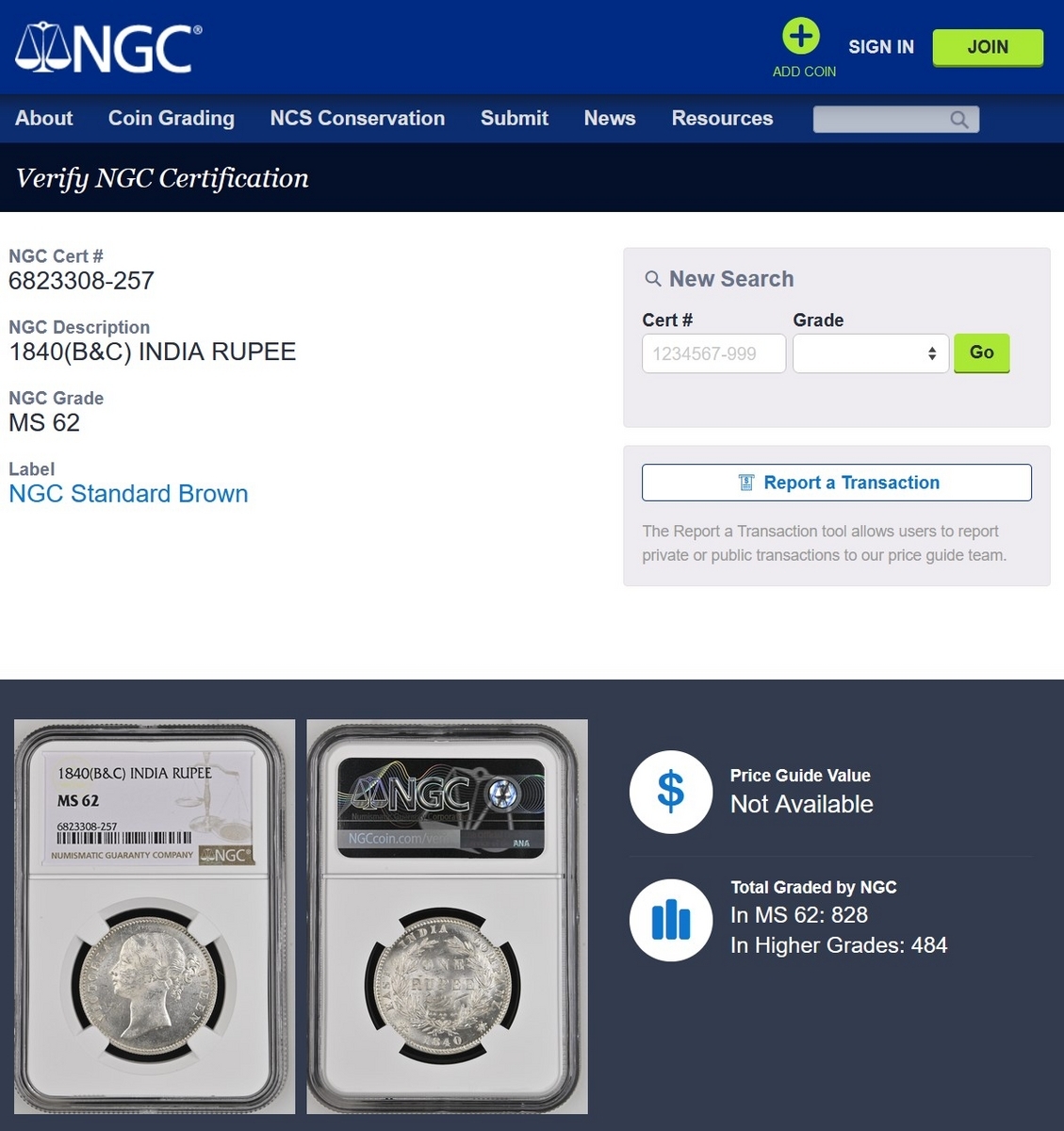Open the NCS Conservation menu
Screen dimensions: 1064x1131
(357, 118)
